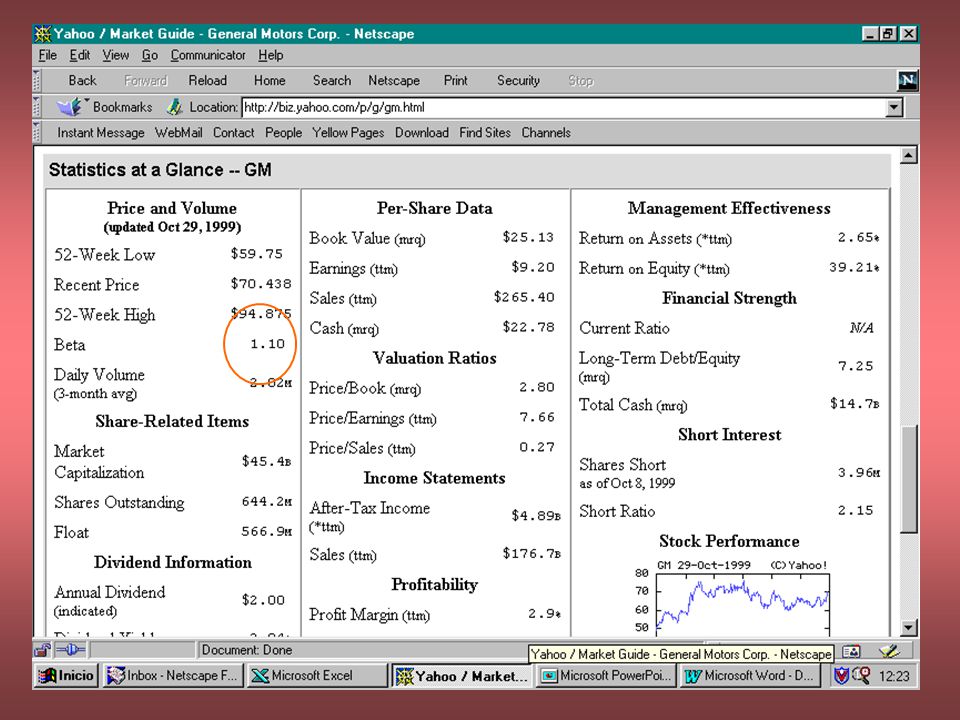Open the Location history dropdown arrow
Viewport: 960px width, 720px height.
pyautogui.click(x=894, y=108)
